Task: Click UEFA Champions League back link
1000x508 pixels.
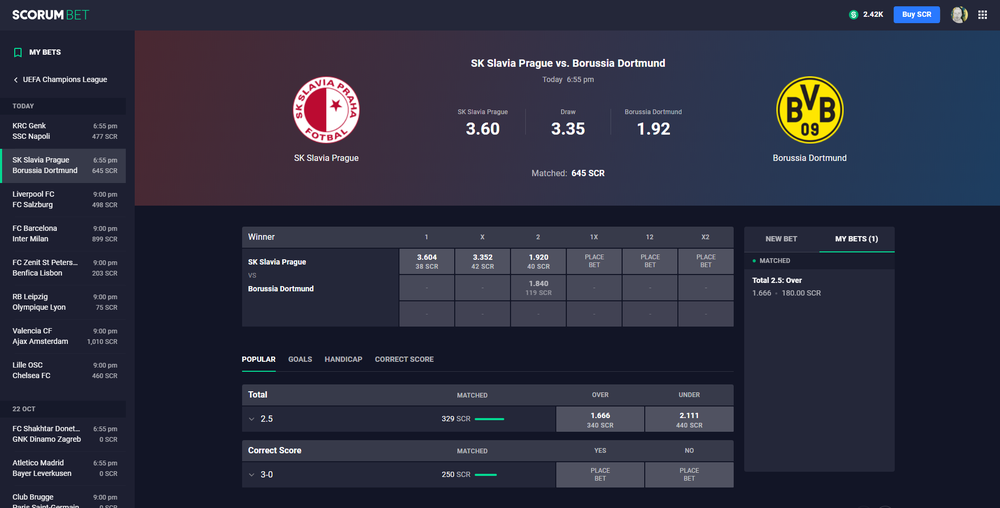Action: 64,80
